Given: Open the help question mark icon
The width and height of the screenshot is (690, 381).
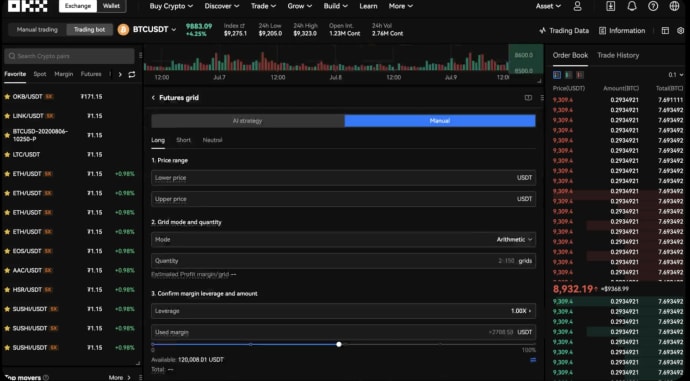Looking at the screenshot, I should [653, 6].
